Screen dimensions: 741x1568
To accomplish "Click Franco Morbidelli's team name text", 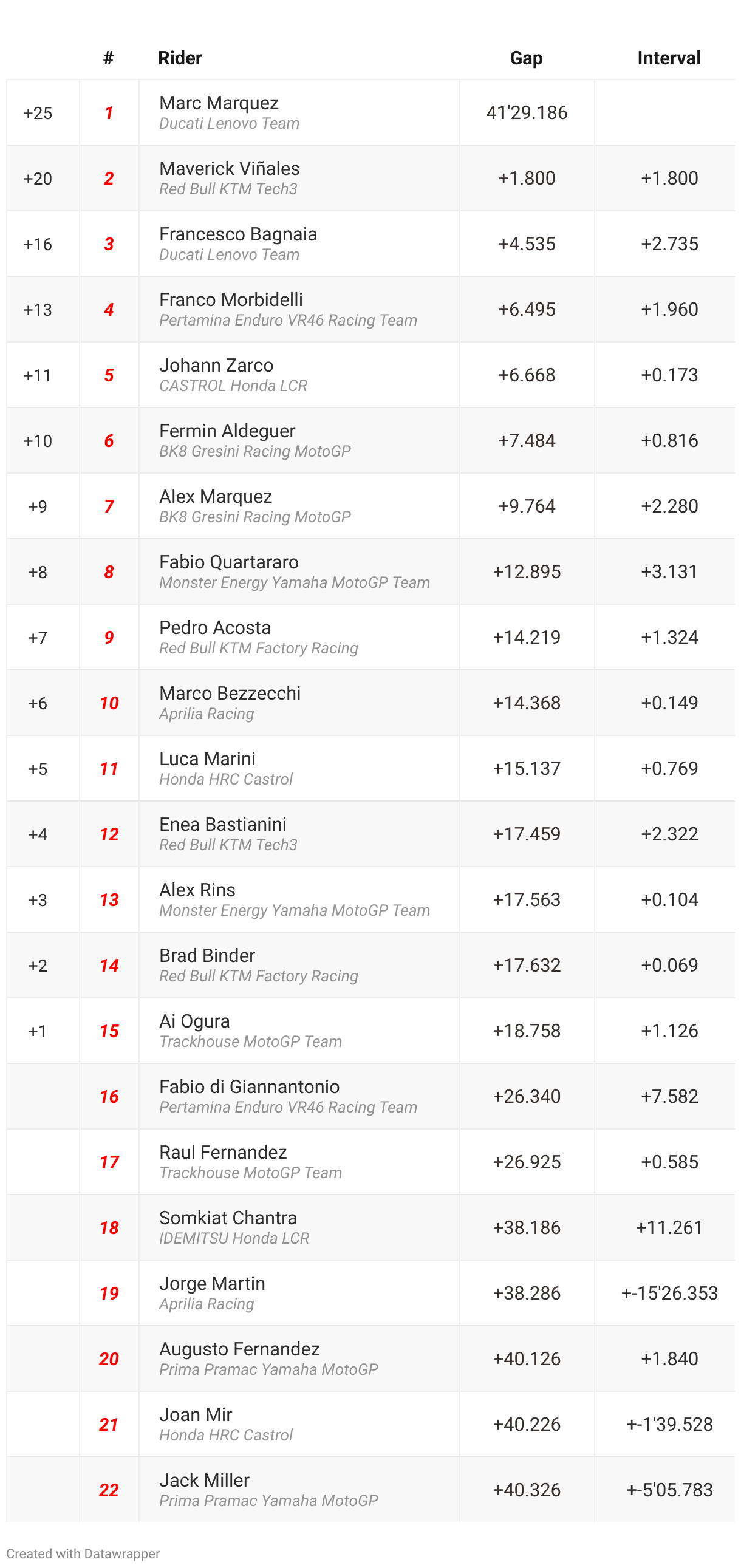I will [288, 320].
